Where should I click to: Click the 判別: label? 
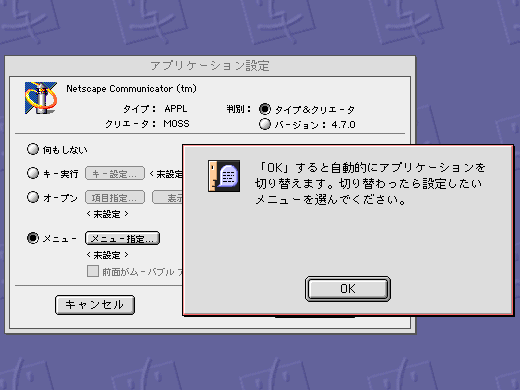point(238,109)
